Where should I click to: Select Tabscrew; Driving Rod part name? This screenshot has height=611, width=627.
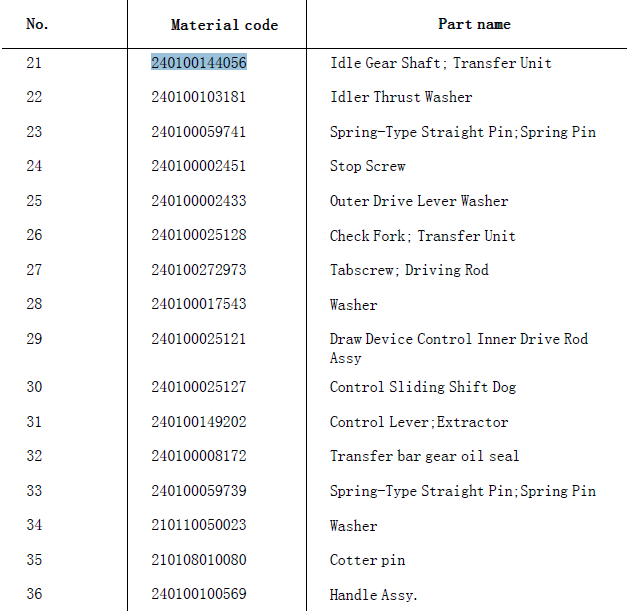409,270
